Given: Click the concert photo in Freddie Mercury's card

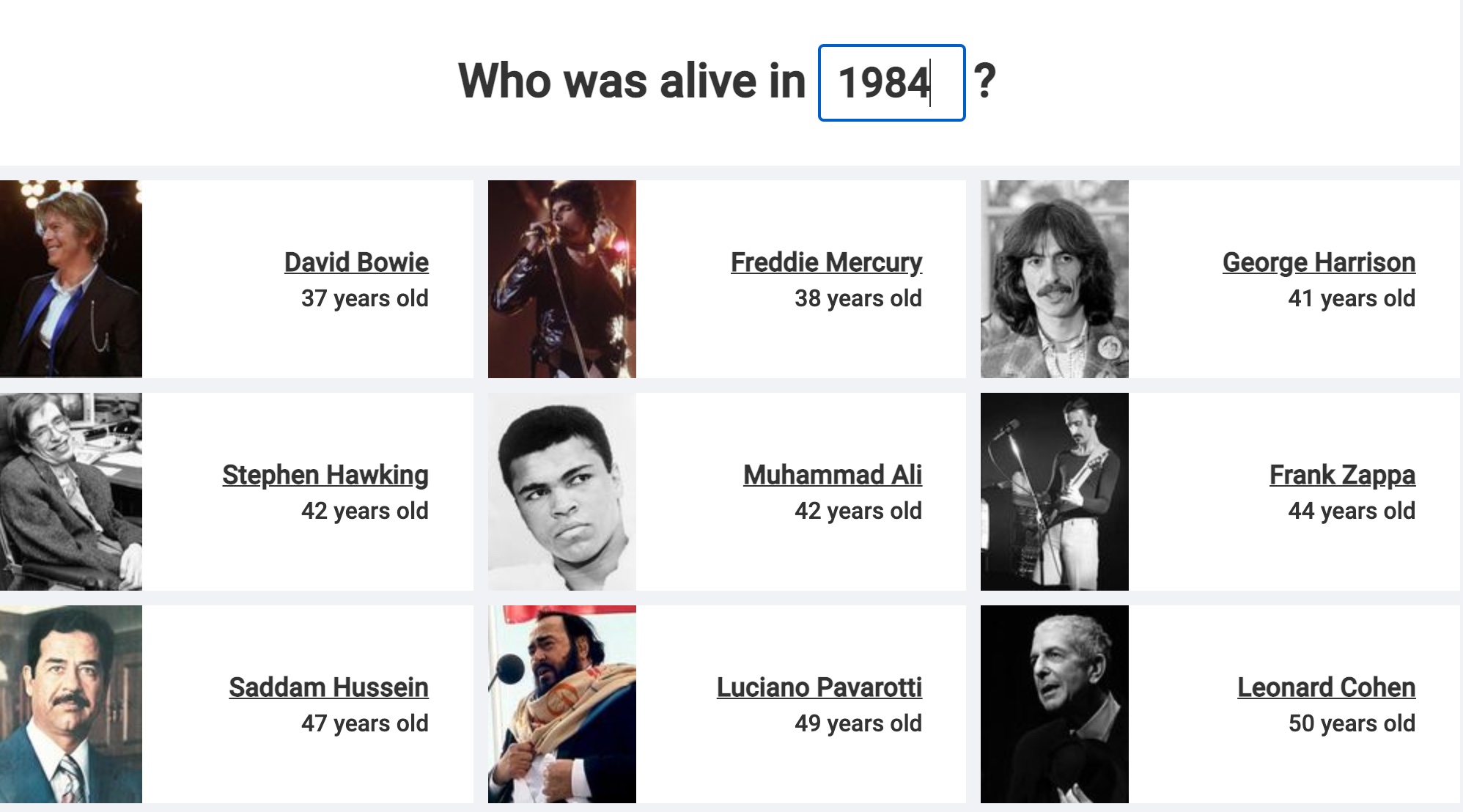Looking at the screenshot, I should click(x=562, y=278).
